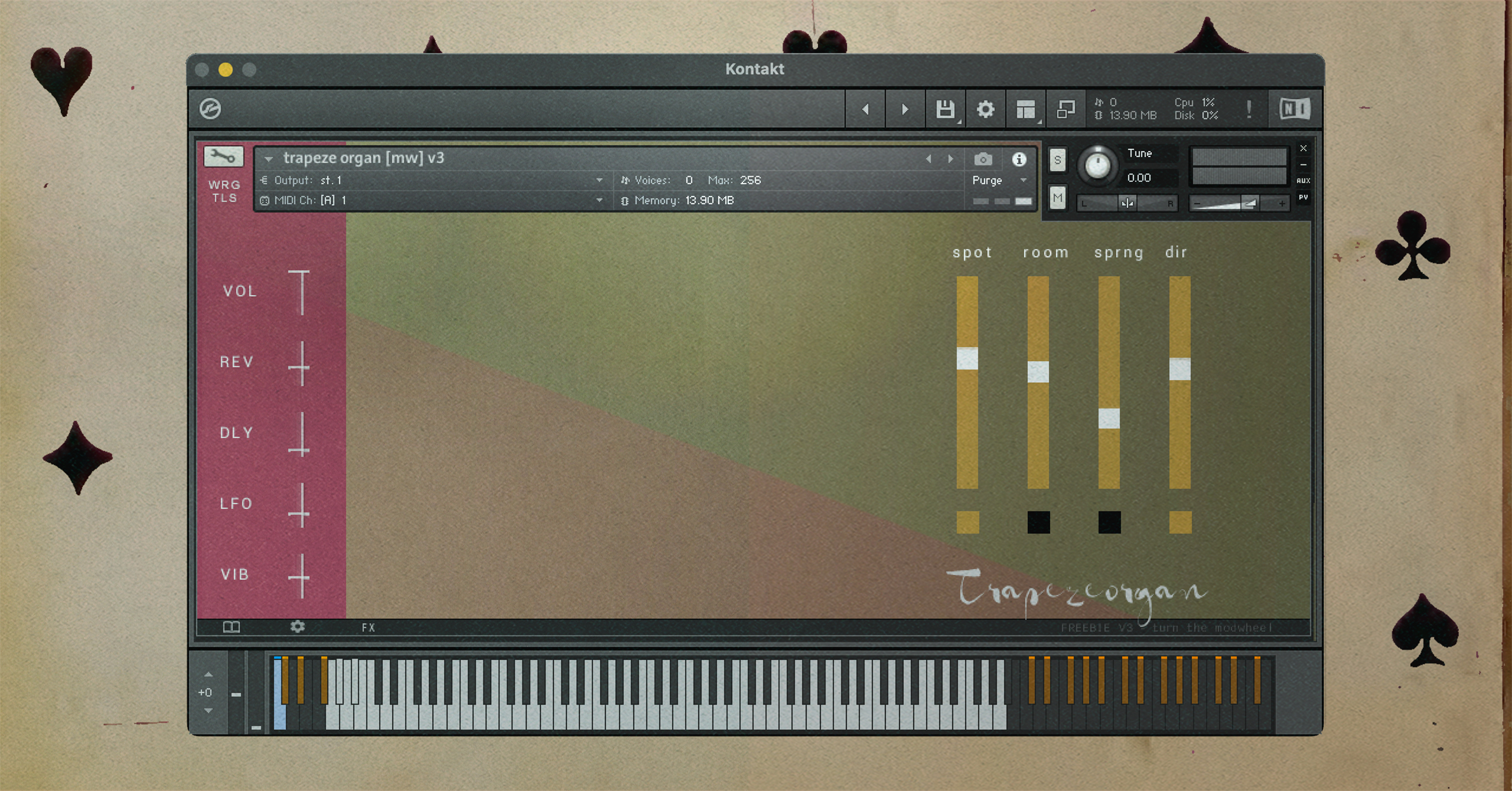Click the spot mic level fader handle
The image size is (1512, 791).
click(968, 359)
